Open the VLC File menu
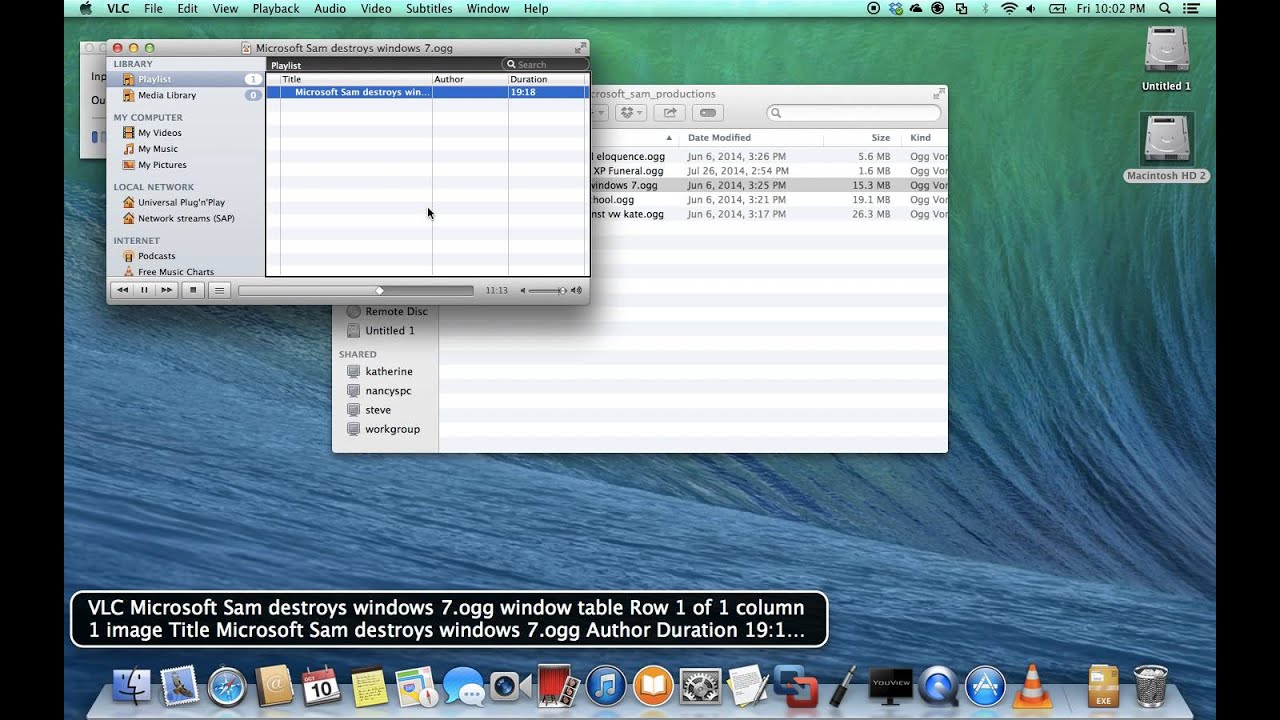 pyautogui.click(x=153, y=8)
